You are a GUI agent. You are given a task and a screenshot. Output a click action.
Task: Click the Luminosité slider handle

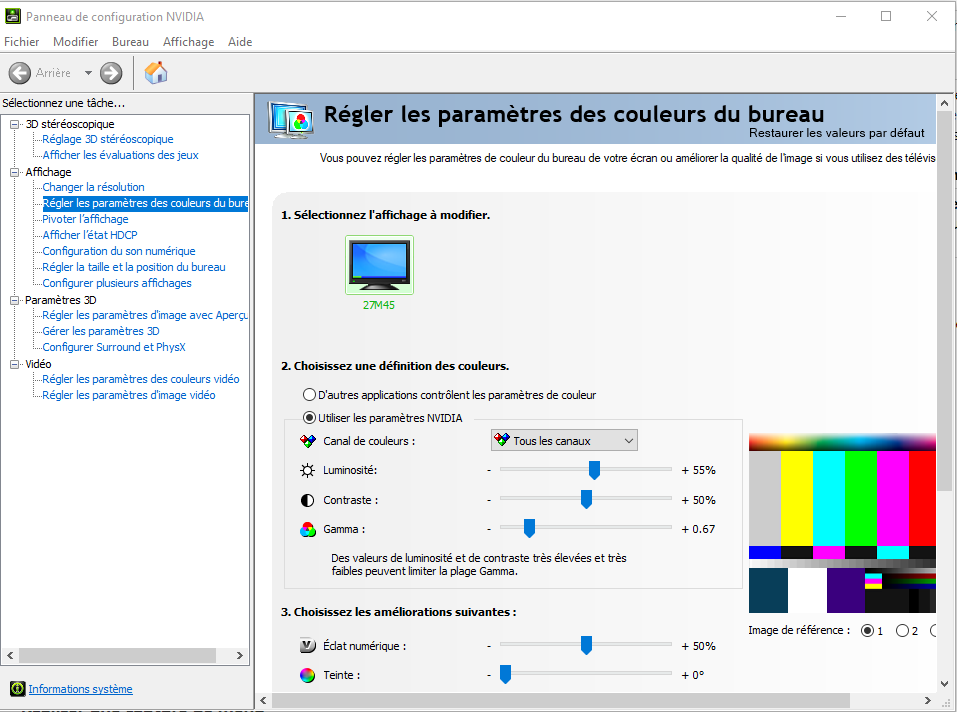pyautogui.click(x=594, y=470)
